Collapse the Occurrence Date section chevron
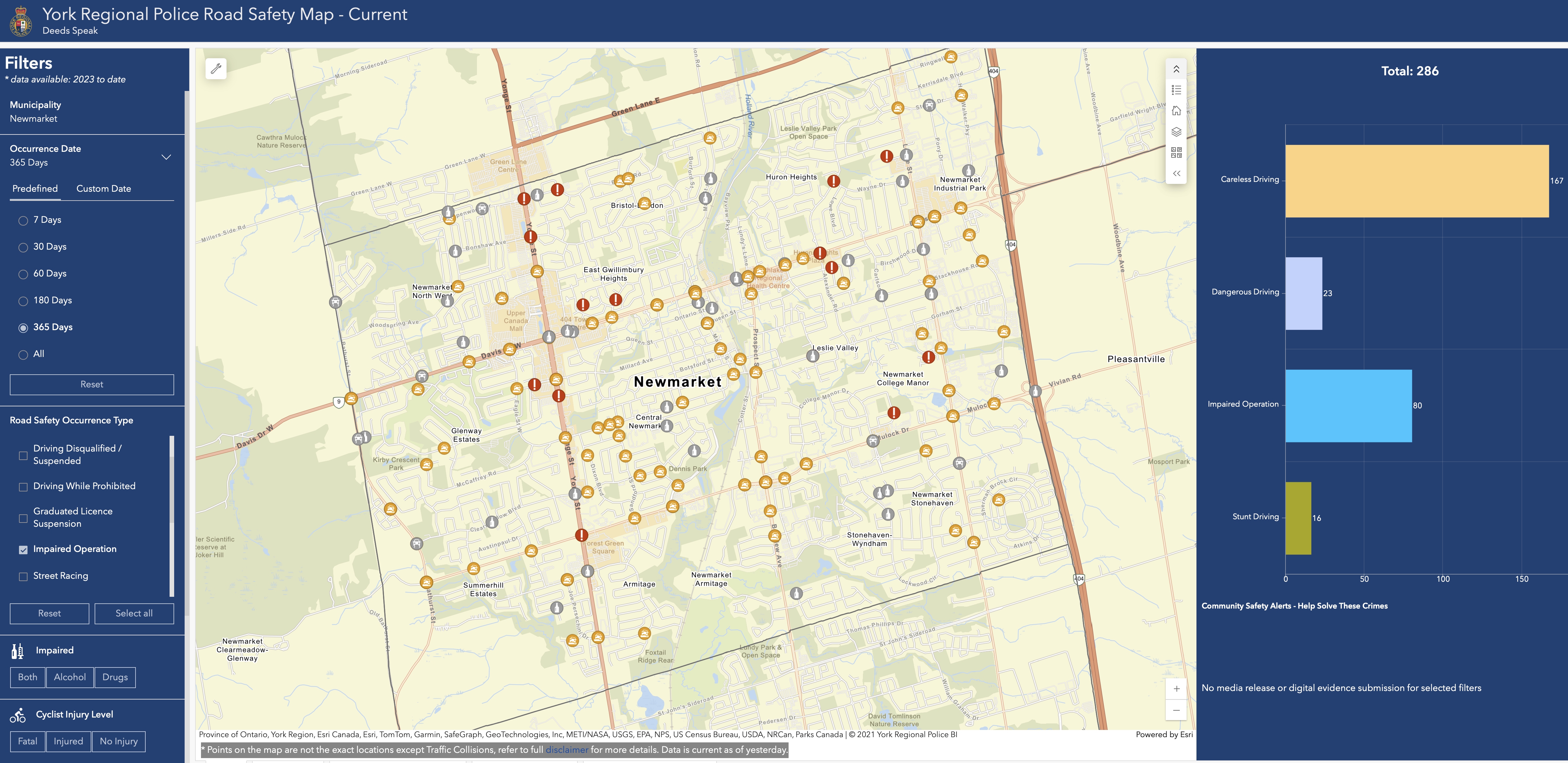Image resolution: width=1568 pixels, height=763 pixels. pos(166,156)
